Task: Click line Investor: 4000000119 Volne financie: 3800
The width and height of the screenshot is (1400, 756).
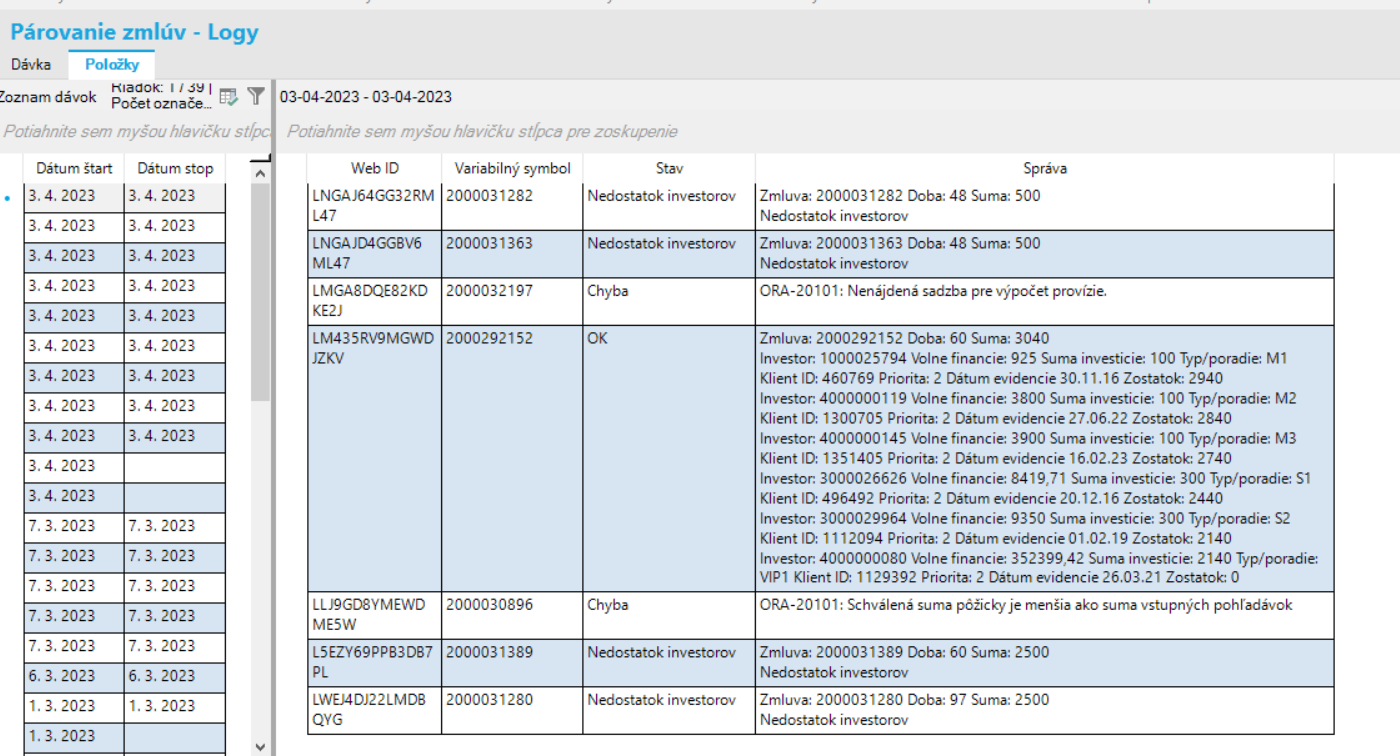Action: 1028,398
